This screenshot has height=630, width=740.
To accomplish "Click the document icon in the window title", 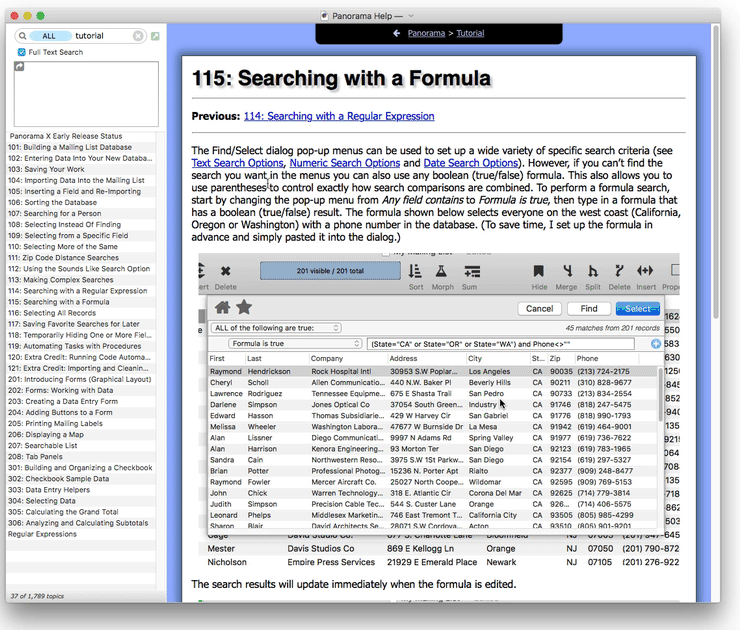I will point(324,16).
